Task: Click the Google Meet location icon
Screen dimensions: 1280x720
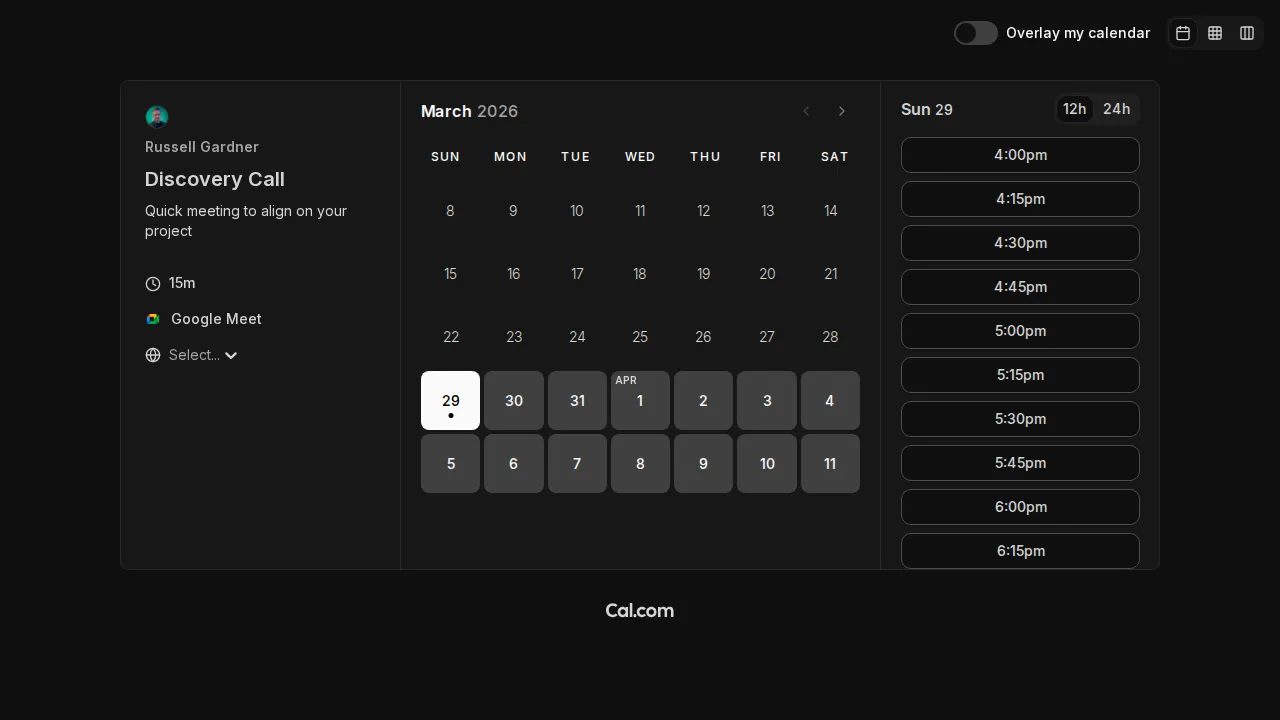Action: pos(152,318)
